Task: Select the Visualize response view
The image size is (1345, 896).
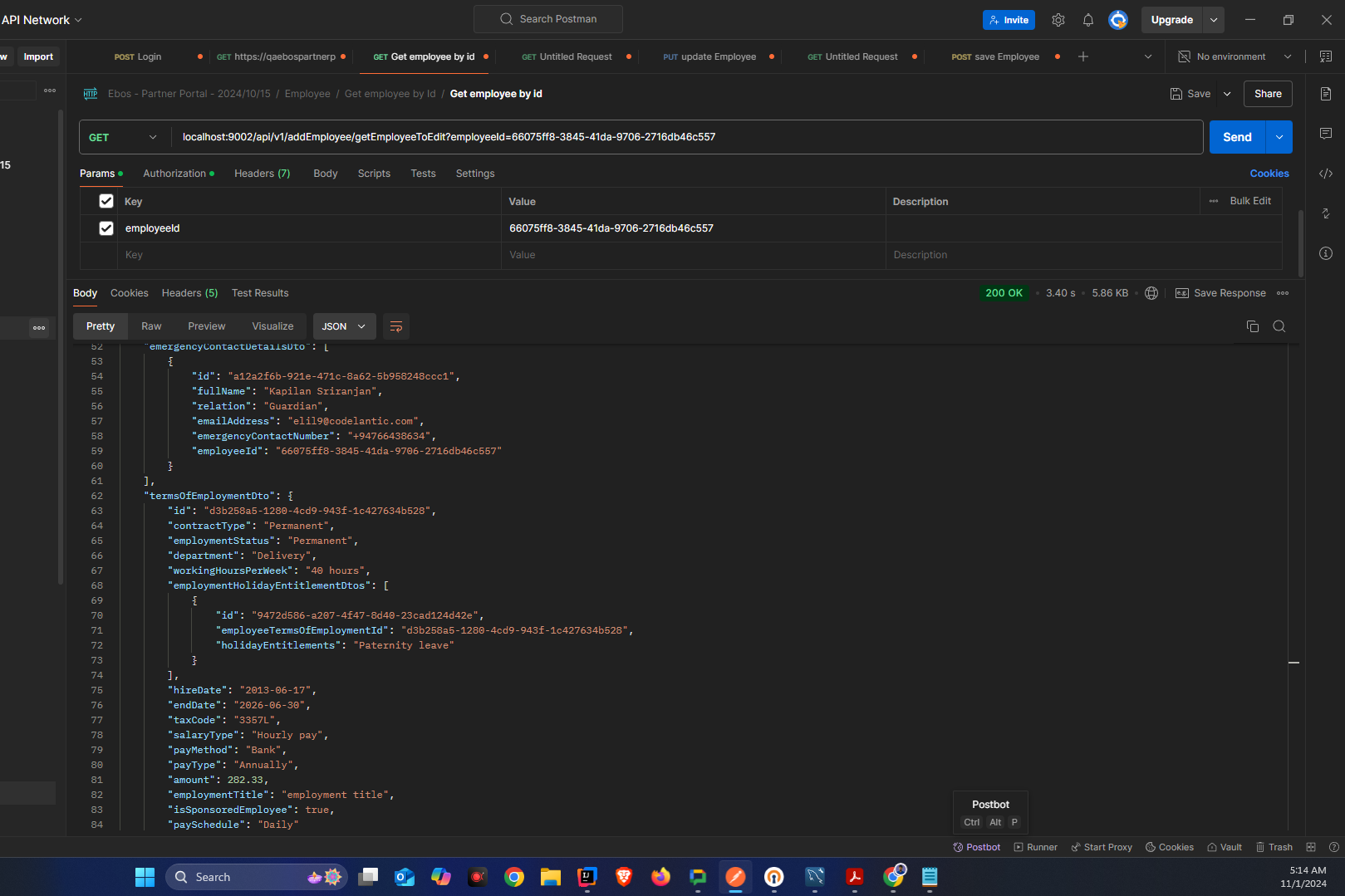Action: [272, 326]
